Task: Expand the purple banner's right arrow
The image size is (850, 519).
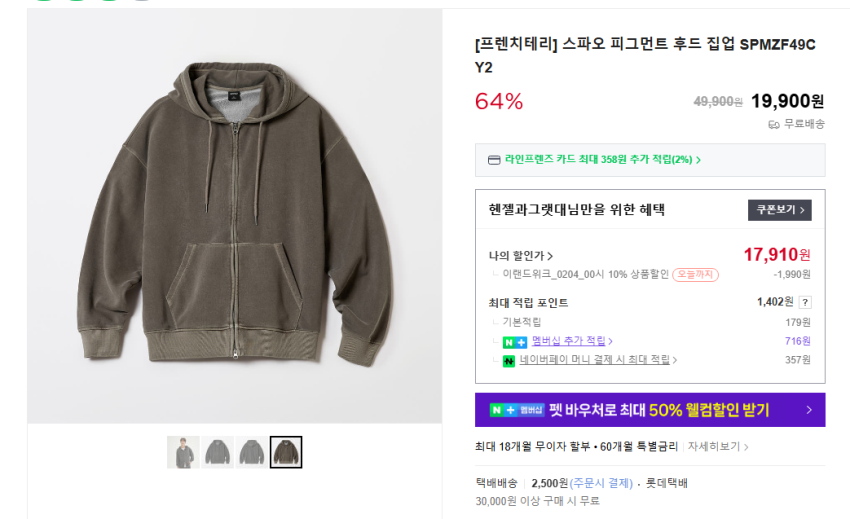Action: coord(809,410)
